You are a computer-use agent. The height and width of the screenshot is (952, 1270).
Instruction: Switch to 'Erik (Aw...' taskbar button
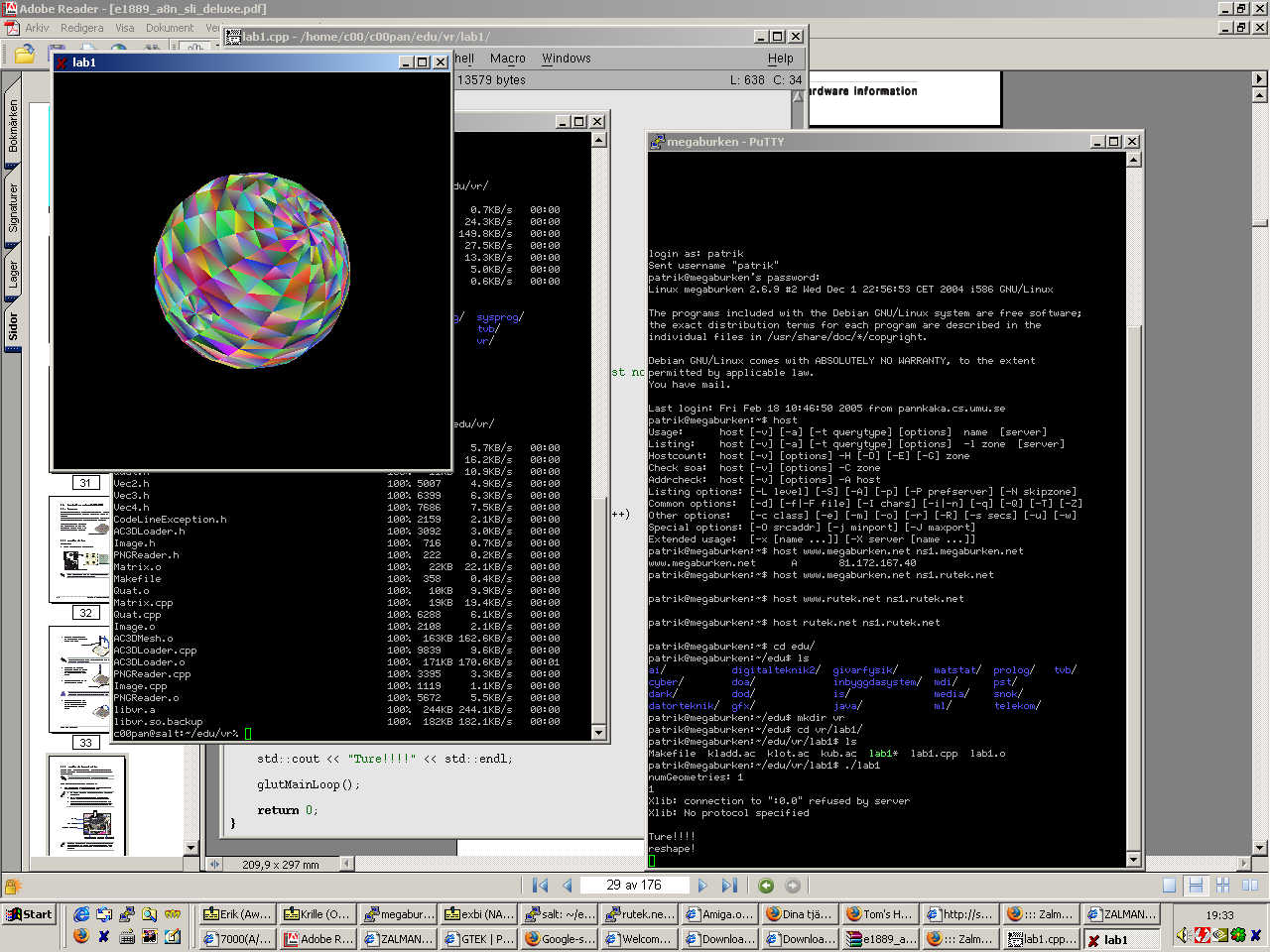[x=236, y=914]
